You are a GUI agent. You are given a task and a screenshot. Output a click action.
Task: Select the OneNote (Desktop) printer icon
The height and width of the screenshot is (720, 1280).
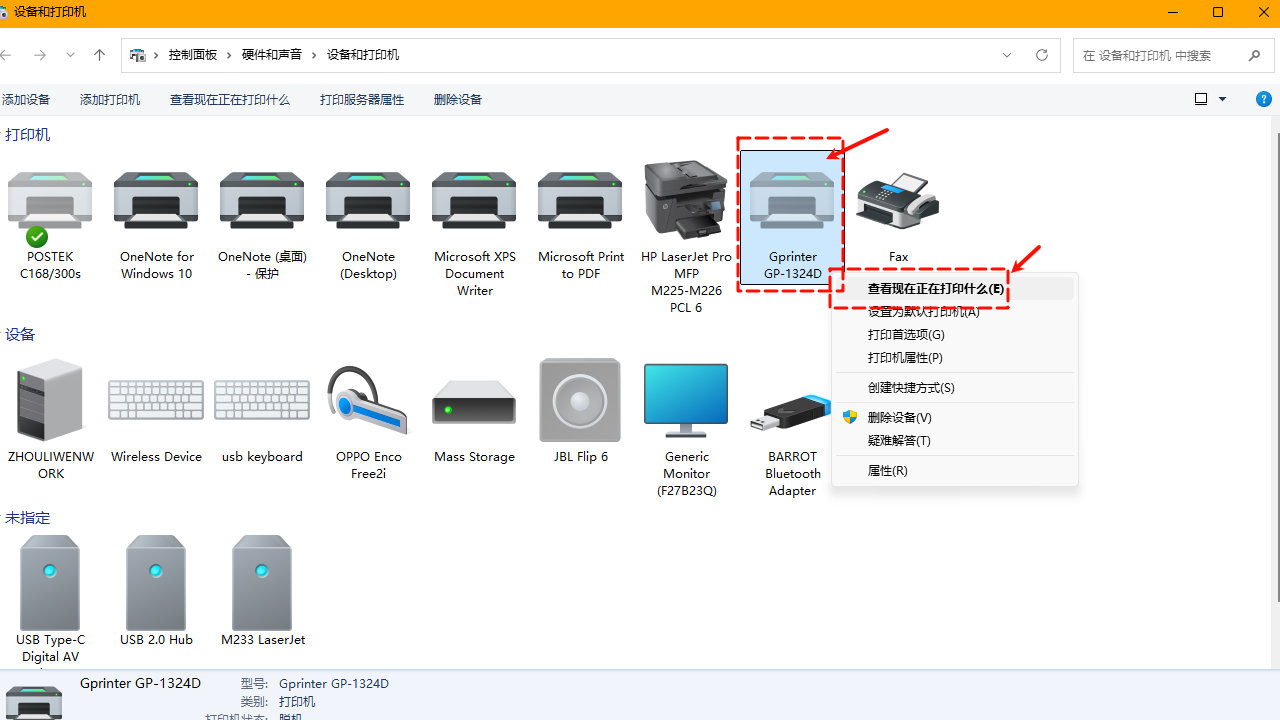click(x=368, y=200)
